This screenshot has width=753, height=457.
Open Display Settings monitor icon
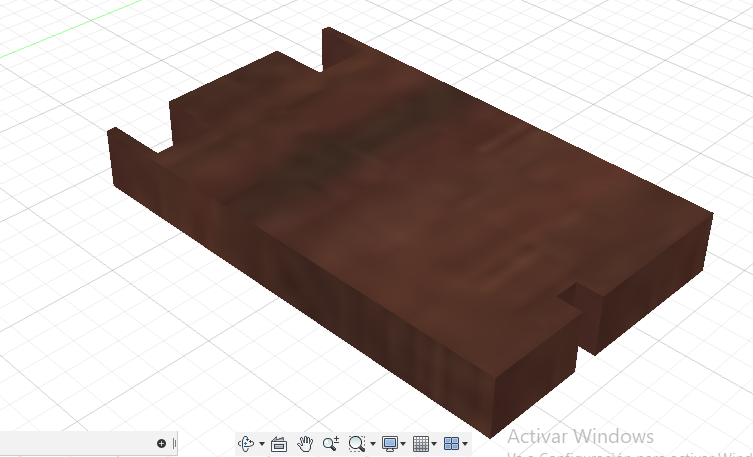(x=389, y=444)
